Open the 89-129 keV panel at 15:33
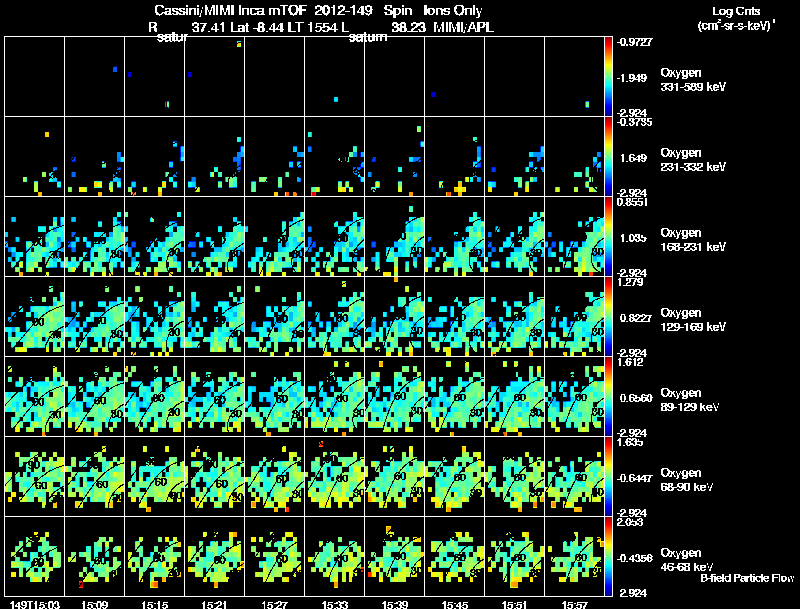 point(335,396)
